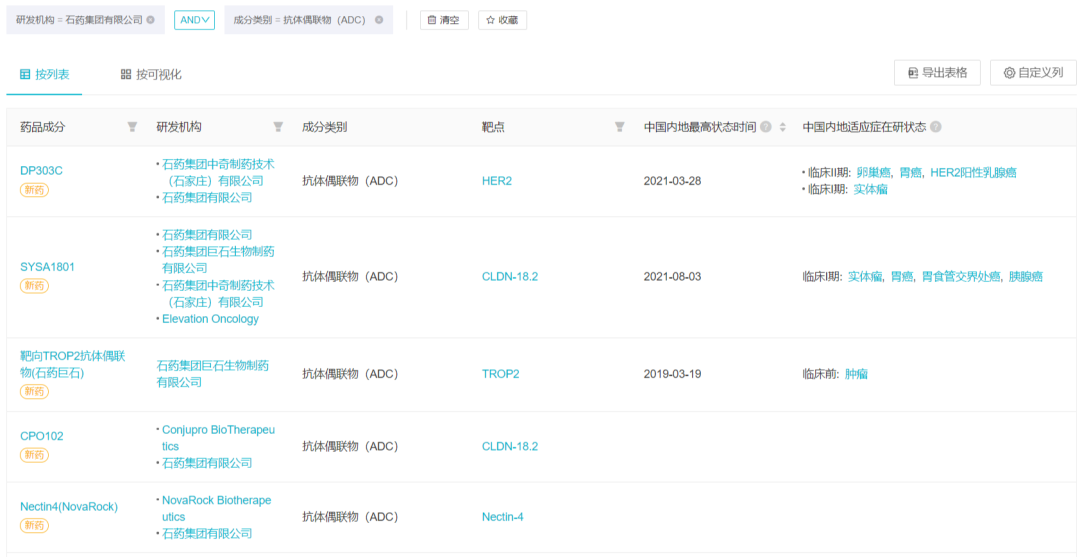The width and height of the screenshot is (1080, 557).
Task: Click the date 2019-03-19
Action: 672,375
